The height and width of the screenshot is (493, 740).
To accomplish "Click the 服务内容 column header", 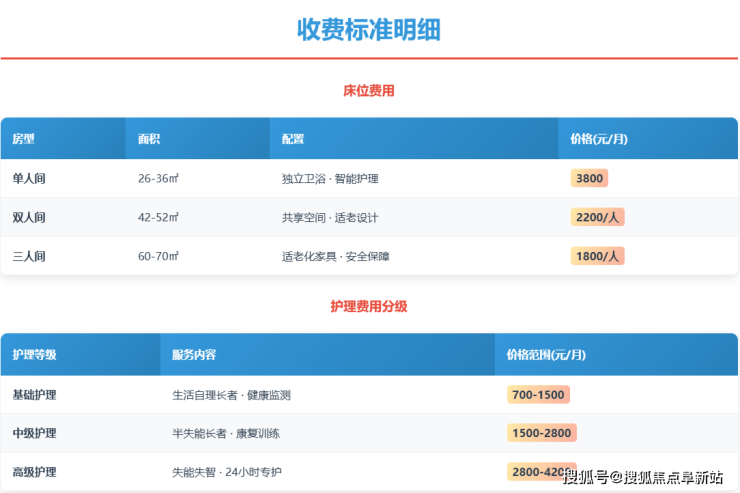I will pyautogui.click(x=194, y=355).
